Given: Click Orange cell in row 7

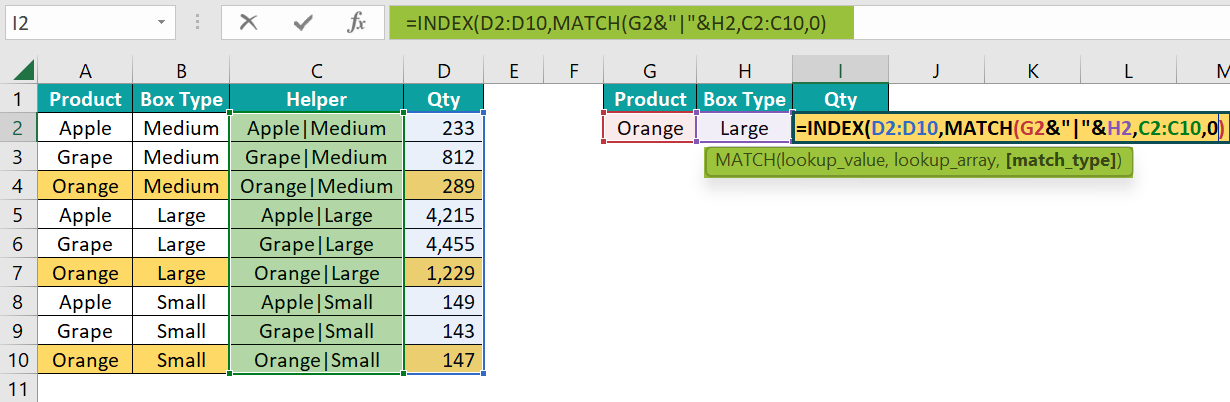Looking at the screenshot, I should pyautogui.click(x=85, y=273).
